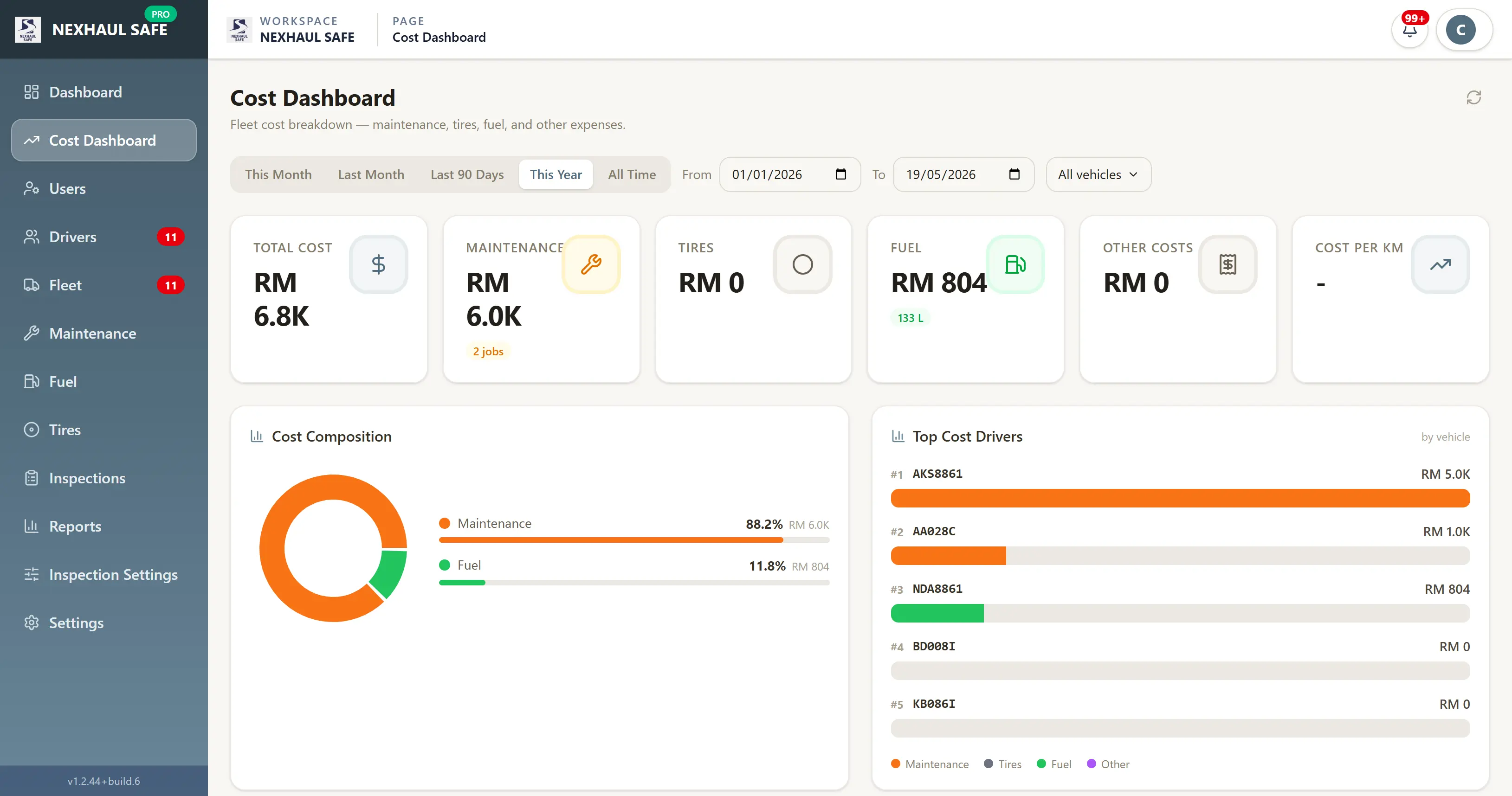Click vehicle AA028C in Top Cost Drivers
The width and height of the screenshot is (1512, 796).
934,531
